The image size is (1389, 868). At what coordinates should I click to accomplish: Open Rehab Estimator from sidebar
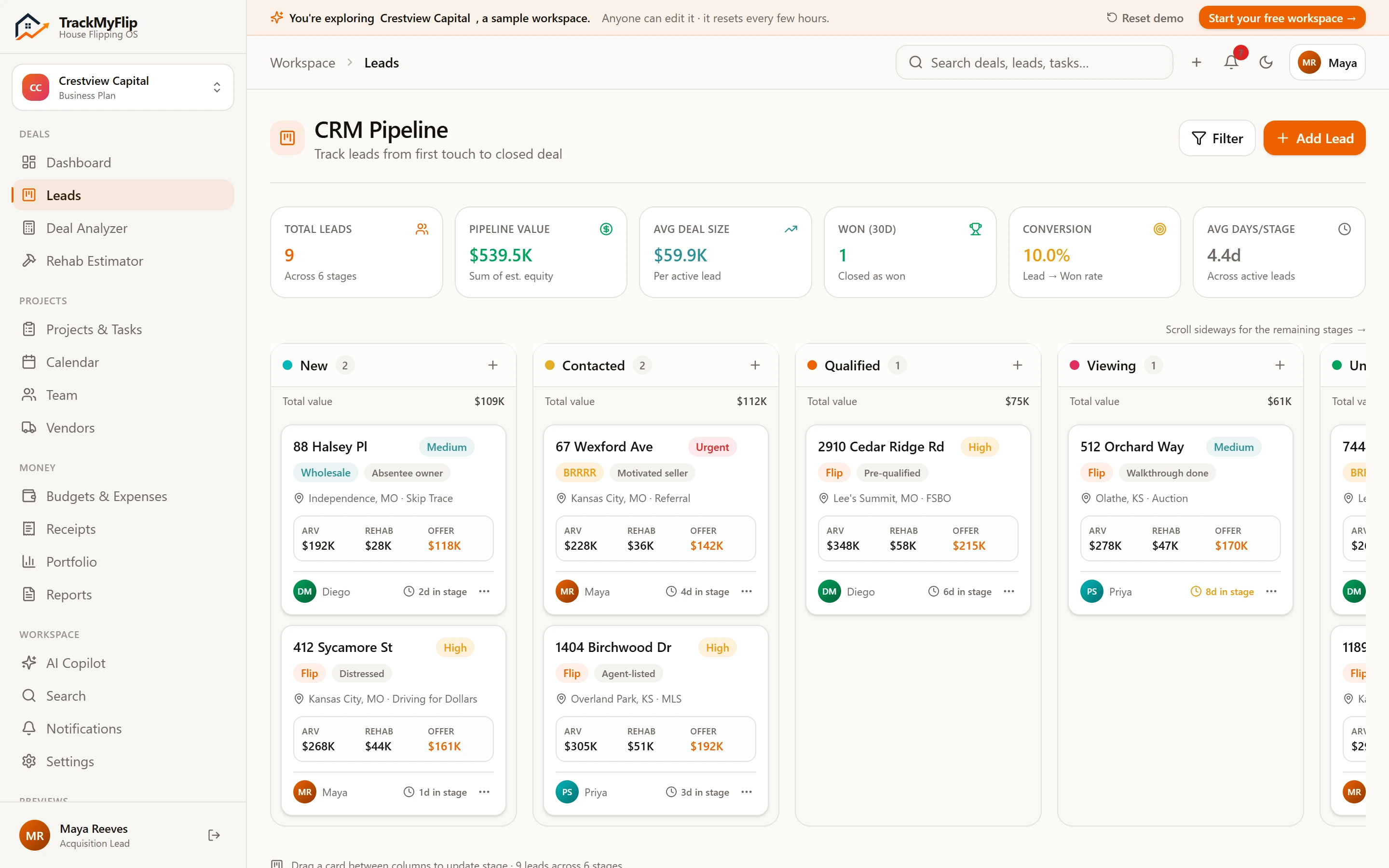123,260
